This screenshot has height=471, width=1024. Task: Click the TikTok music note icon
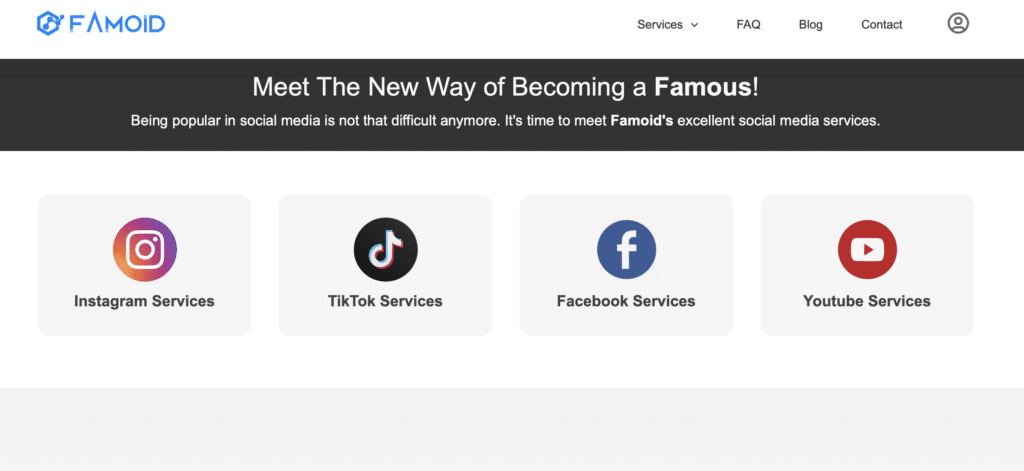click(x=385, y=250)
